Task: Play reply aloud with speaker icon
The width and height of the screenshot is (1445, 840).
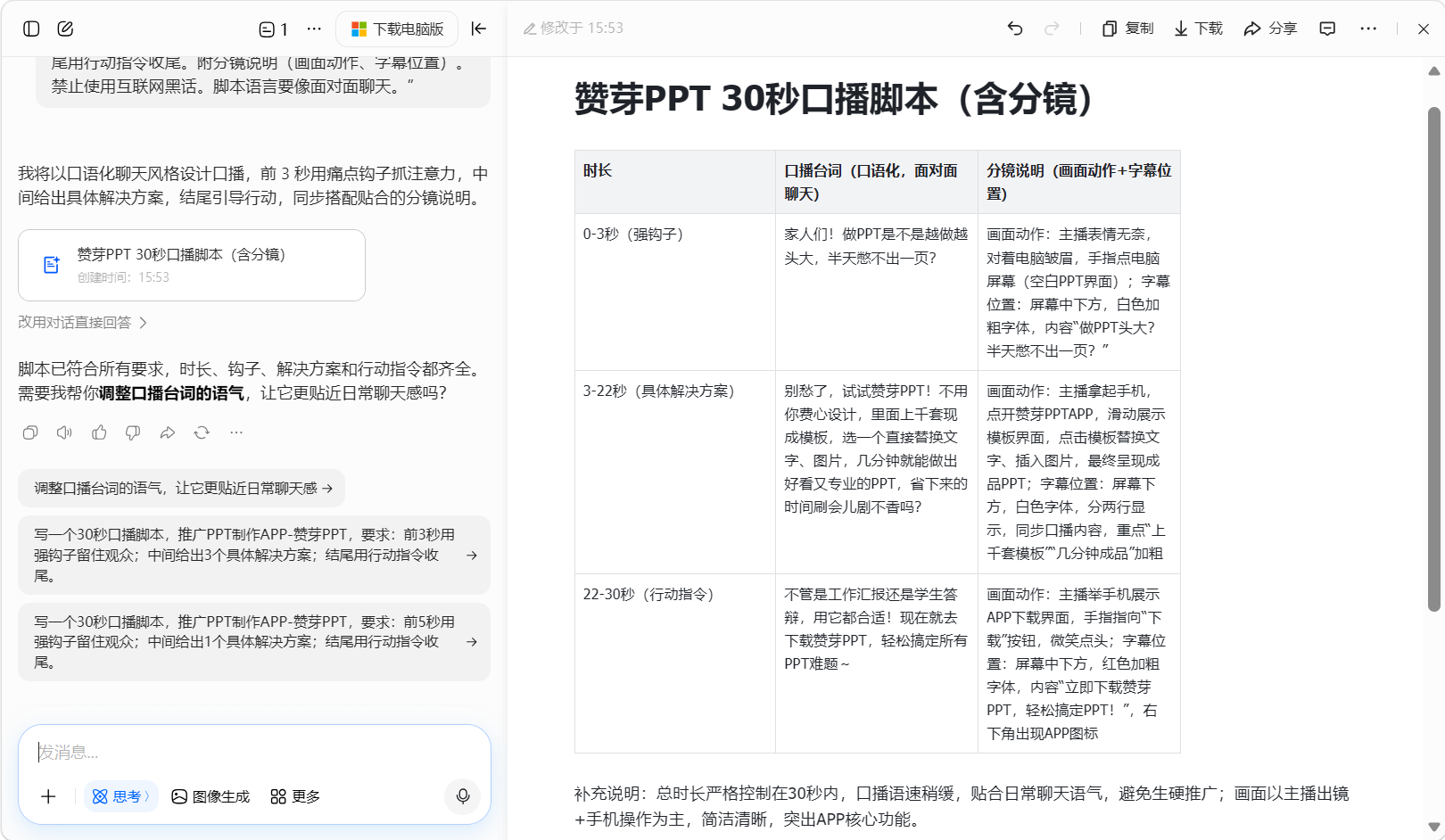Action: point(64,432)
